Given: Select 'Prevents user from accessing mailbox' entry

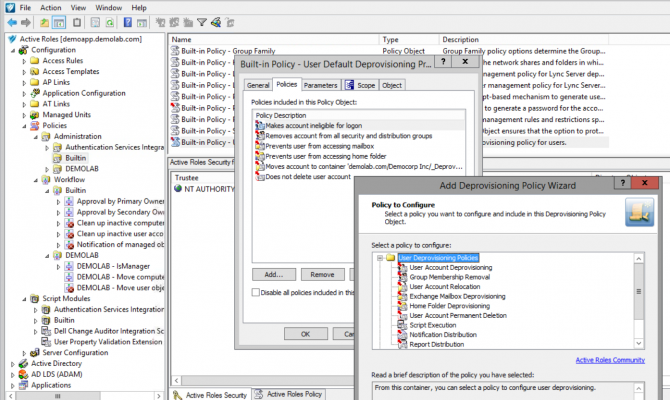Looking at the screenshot, I should (320, 146).
